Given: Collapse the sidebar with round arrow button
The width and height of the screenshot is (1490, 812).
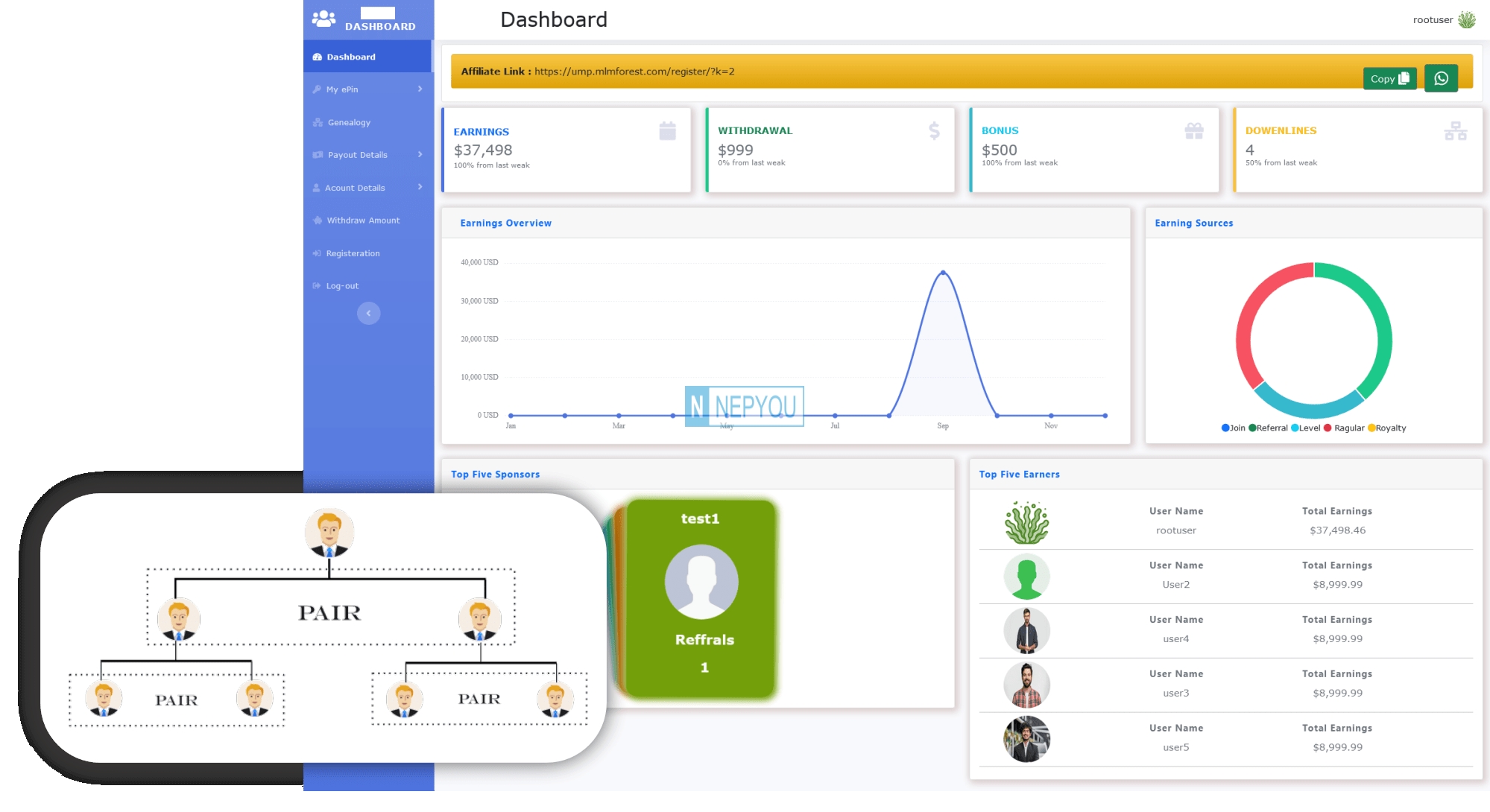Looking at the screenshot, I should pos(368,313).
